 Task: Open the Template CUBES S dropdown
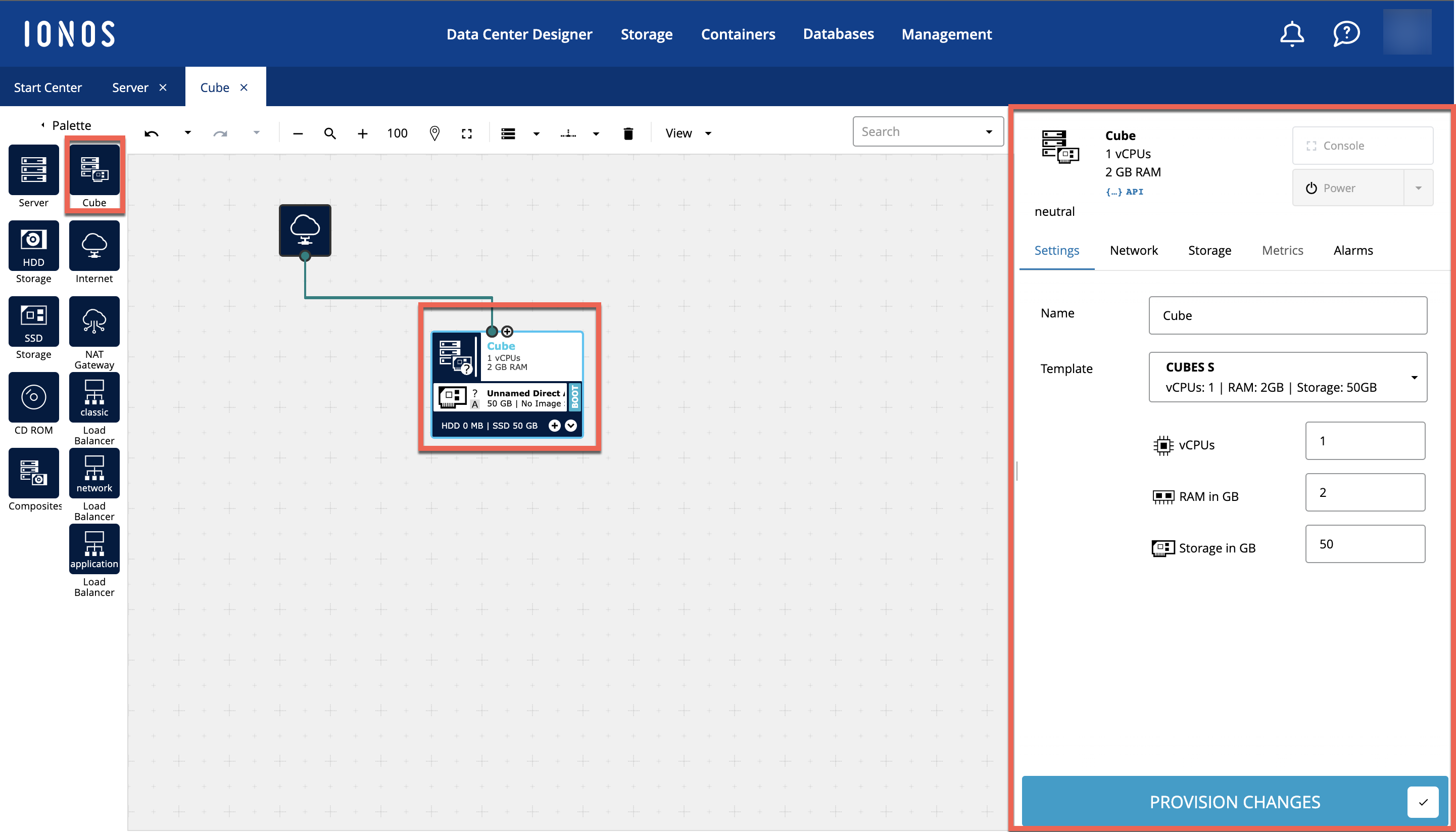(x=1288, y=377)
